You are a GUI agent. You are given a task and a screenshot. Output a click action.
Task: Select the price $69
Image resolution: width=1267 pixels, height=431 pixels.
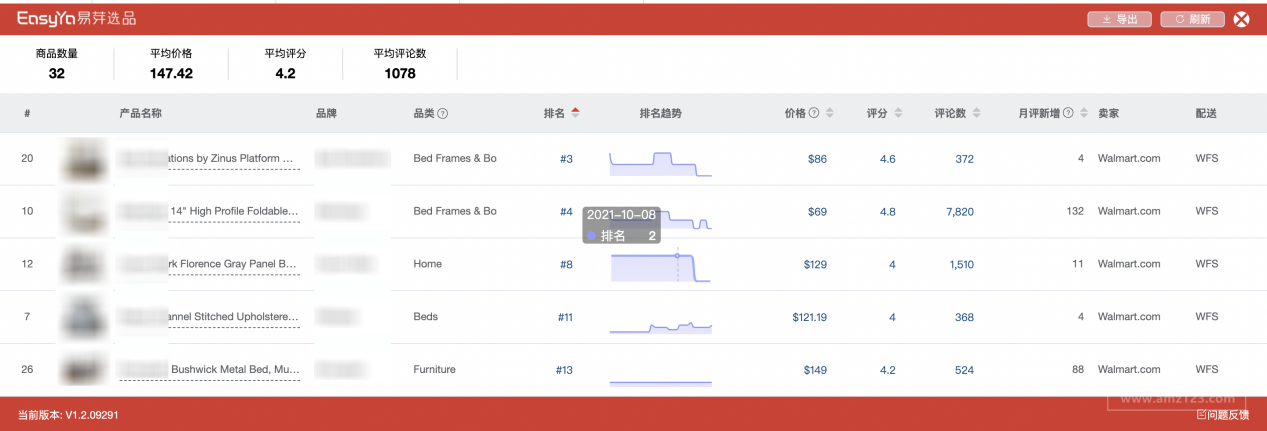817,211
